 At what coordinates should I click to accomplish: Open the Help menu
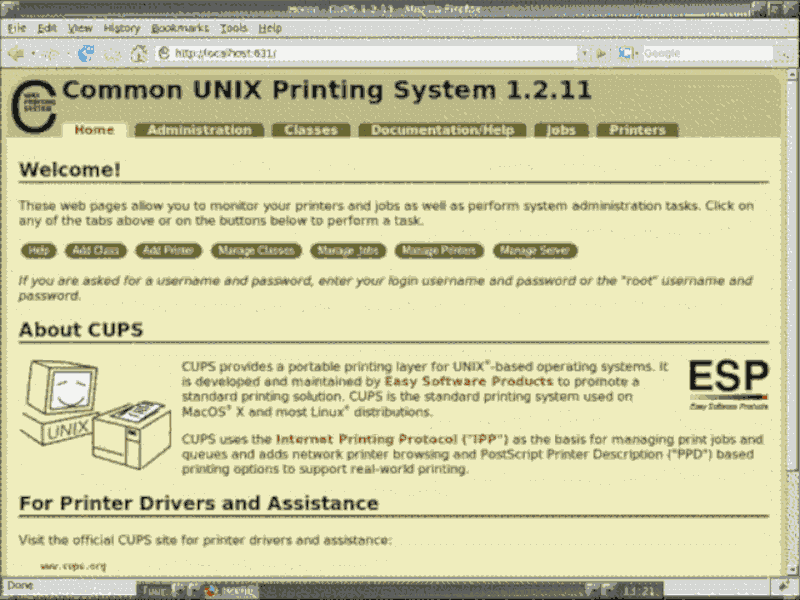pyautogui.click(x=270, y=28)
